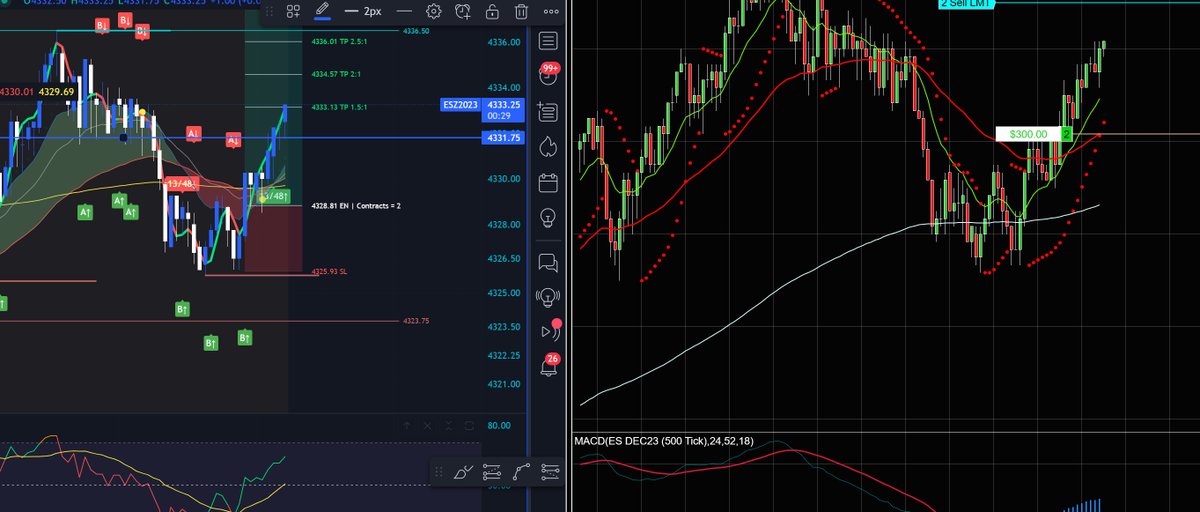Select the curve path tool icon
1200x512 pixels.
point(520,472)
